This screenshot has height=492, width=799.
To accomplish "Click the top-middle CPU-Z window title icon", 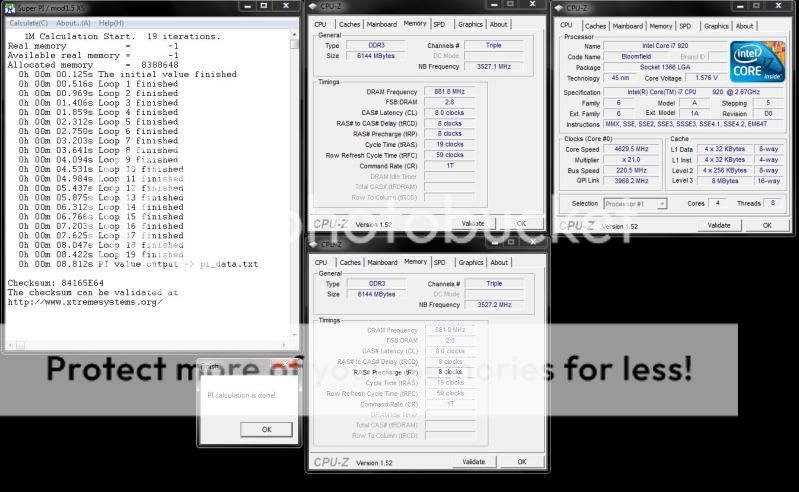I will (x=313, y=6).
